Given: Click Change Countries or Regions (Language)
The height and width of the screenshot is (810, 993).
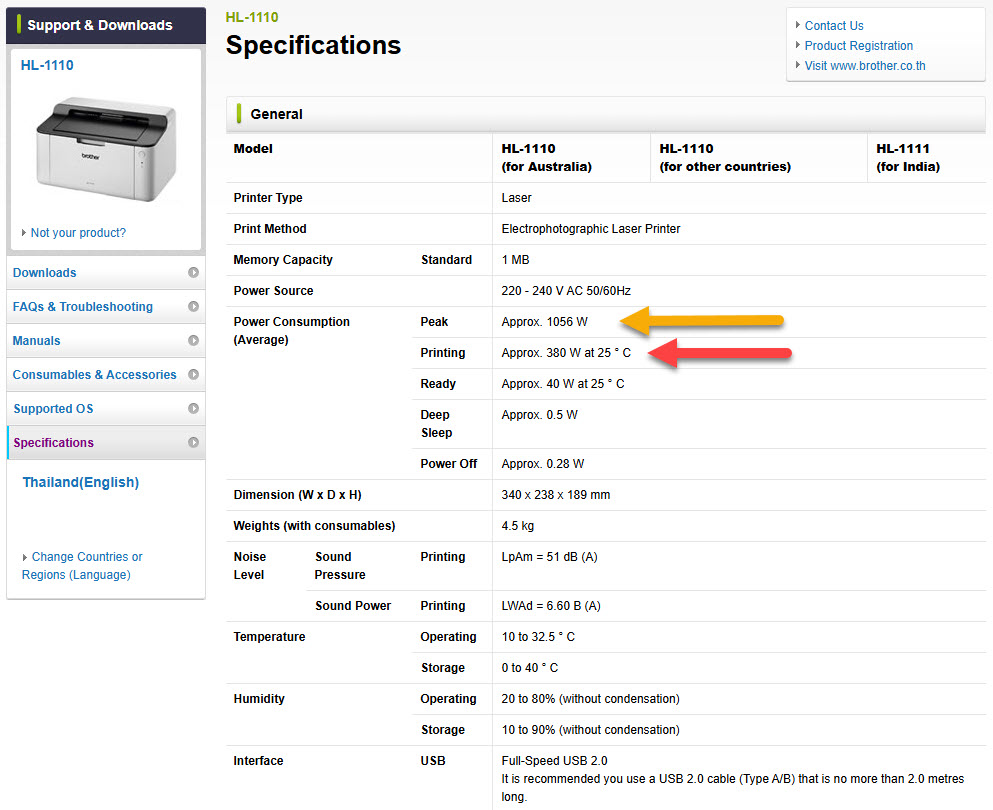Looking at the screenshot, I should 82,566.
